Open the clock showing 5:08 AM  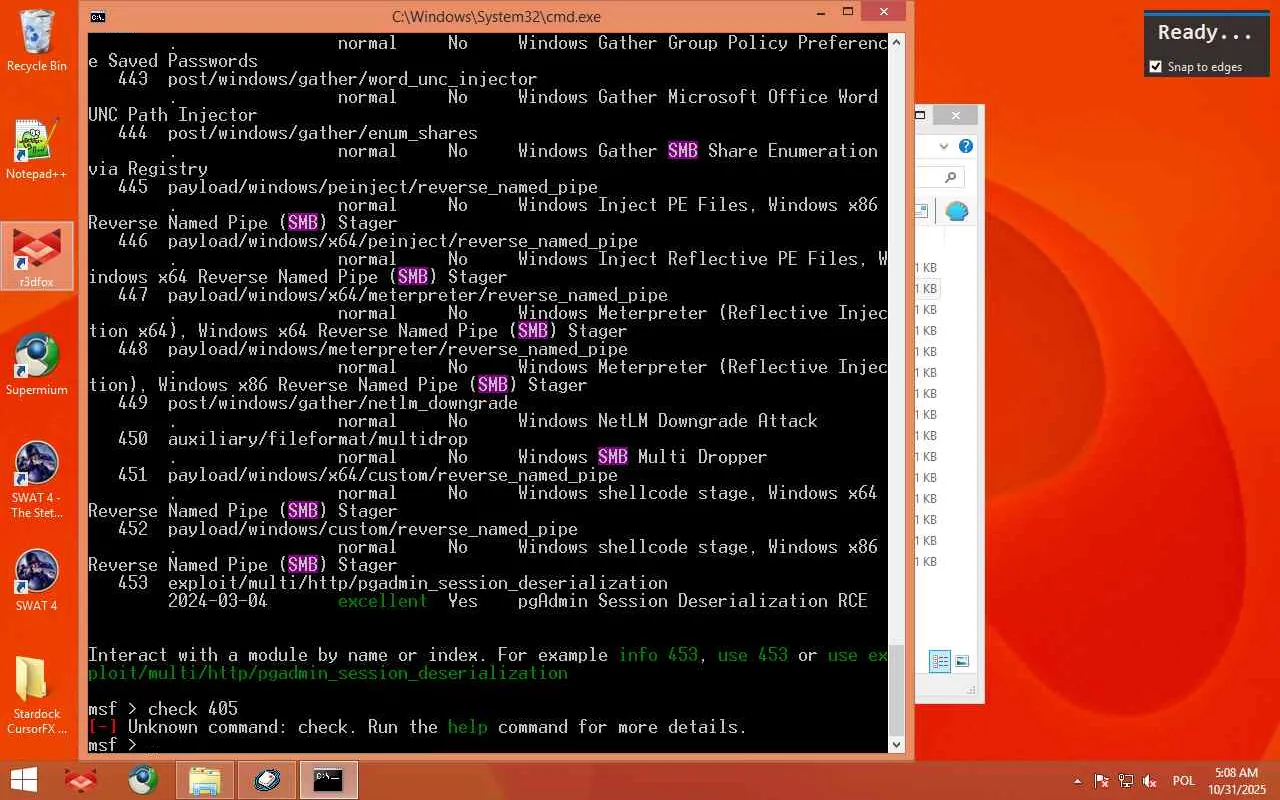pos(1236,781)
